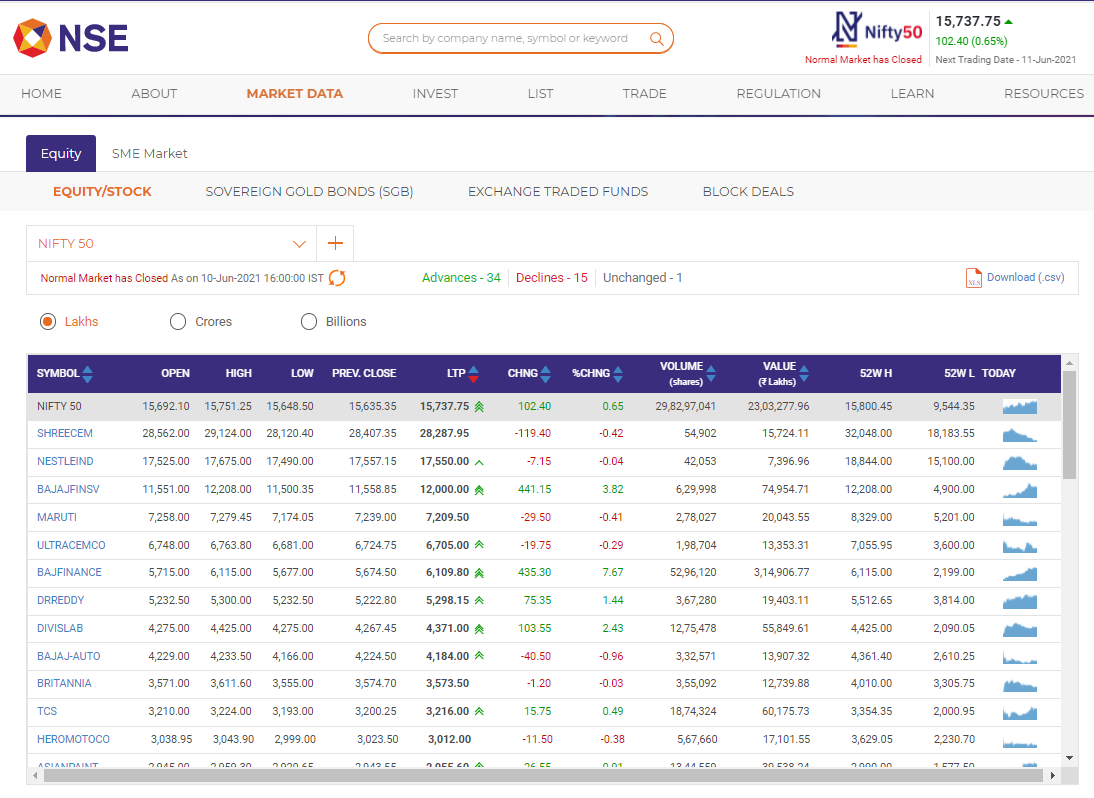1094x798 pixels.
Task: Click the sort icon on %CHNG column
Action: click(x=619, y=373)
